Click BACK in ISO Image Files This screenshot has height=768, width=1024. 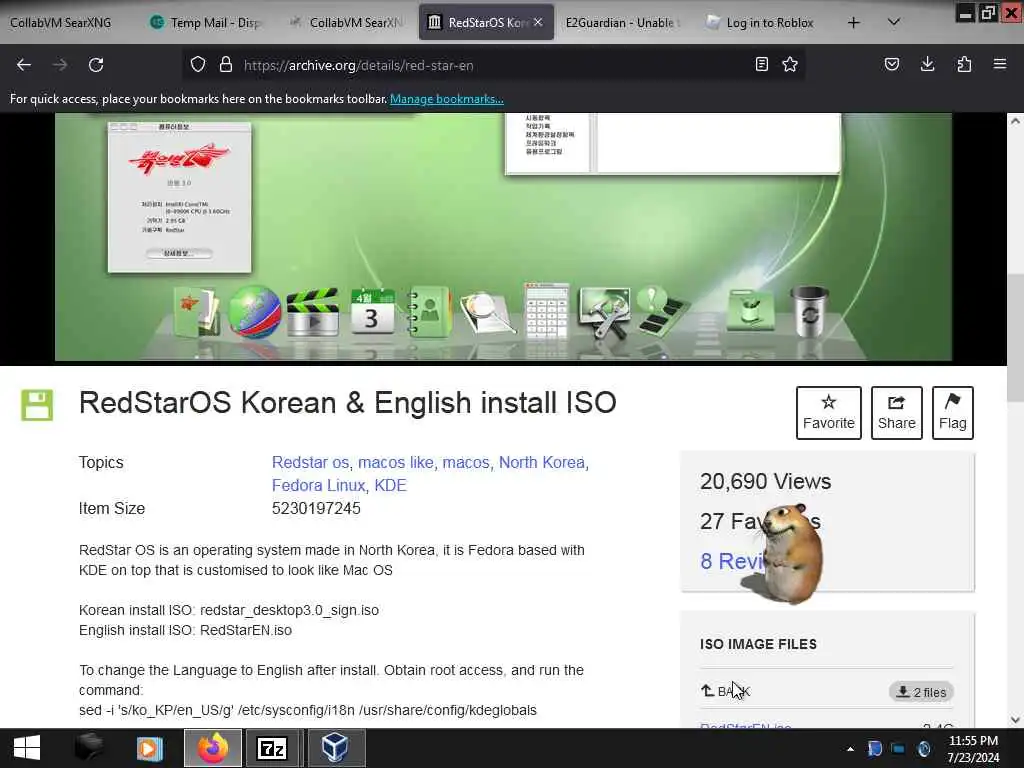pyautogui.click(x=726, y=691)
